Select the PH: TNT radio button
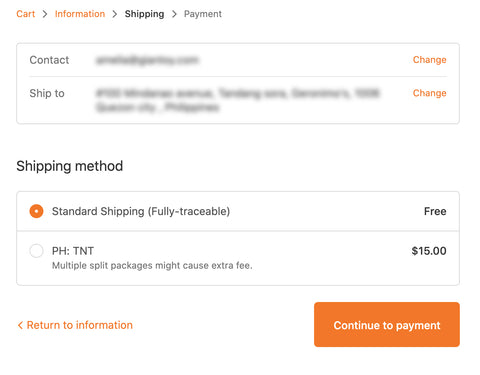 (36, 251)
